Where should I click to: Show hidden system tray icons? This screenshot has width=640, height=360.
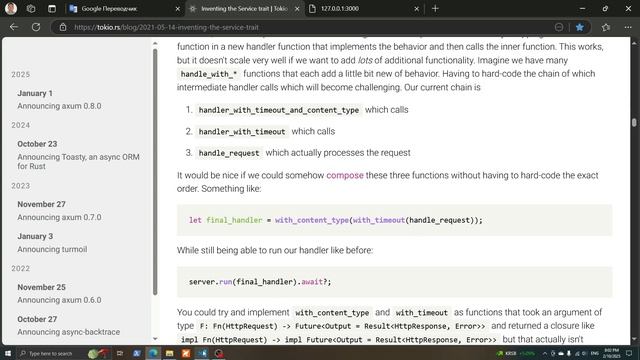(x=544, y=353)
